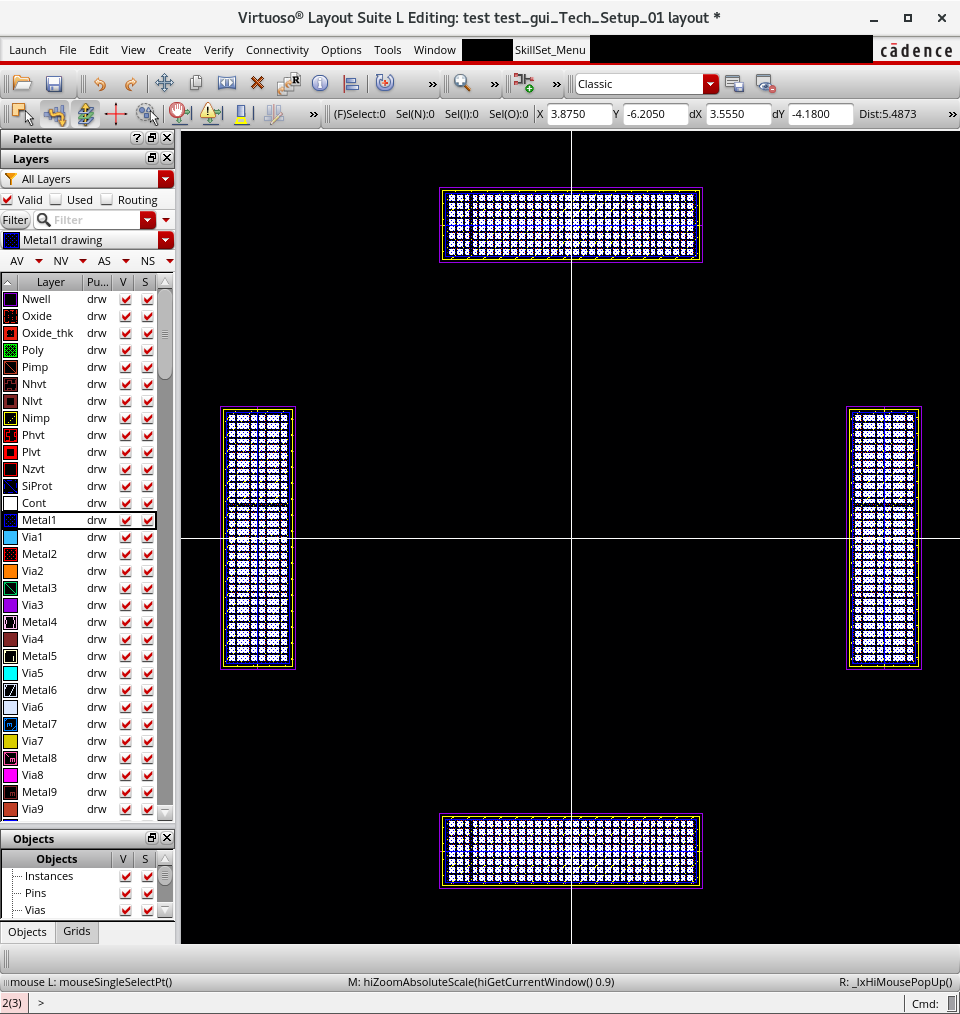This screenshot has height=1014, width=960.
Task: Expand the Metal1 drawing layer dropdown
Action: point(165,240)
